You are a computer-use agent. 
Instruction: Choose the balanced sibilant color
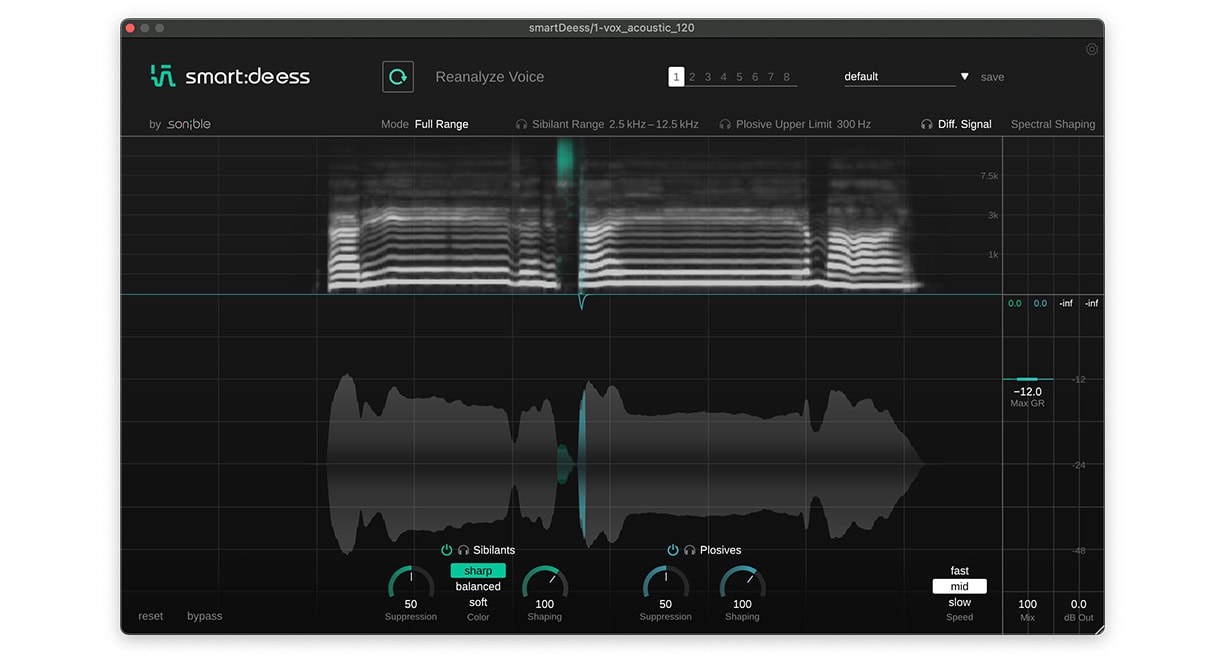pyautogui.click(x=478, y=587)
